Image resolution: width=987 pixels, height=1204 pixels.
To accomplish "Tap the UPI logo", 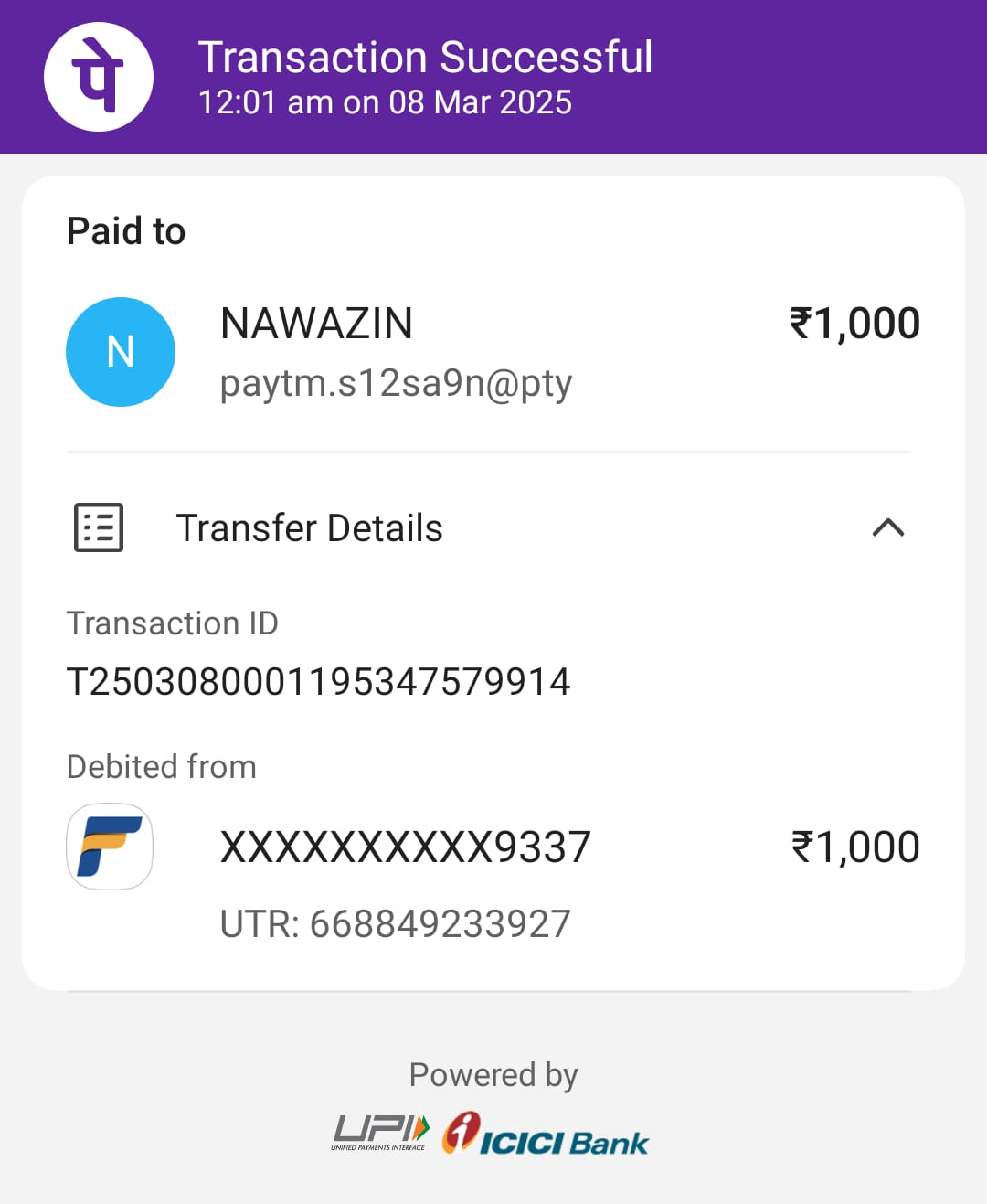I will click(x=380, y=1132).
